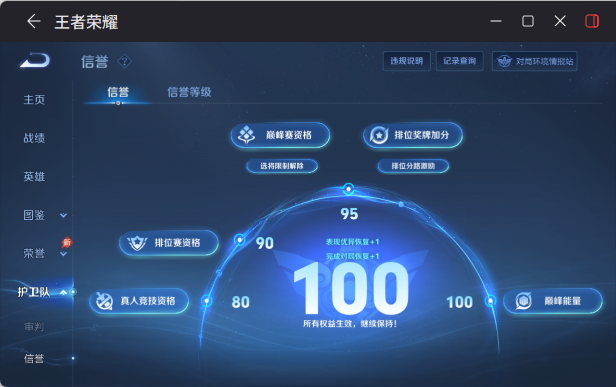616x387 pixels.
Task: Open the 对局环境情报站 button
Action: click(x=534, y=61)
